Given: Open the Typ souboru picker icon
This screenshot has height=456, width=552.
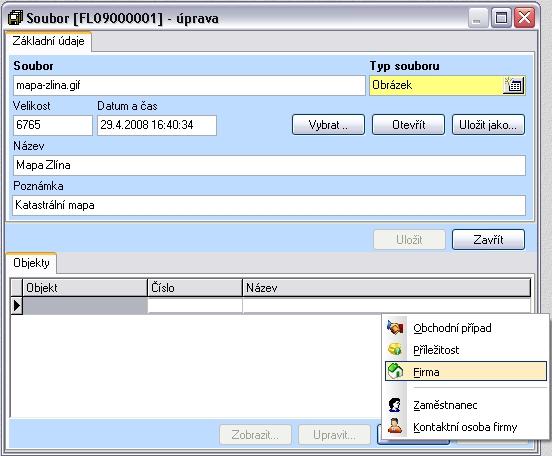Looking at the screenshot, I should pyautogui.click(x=514, y=85).
